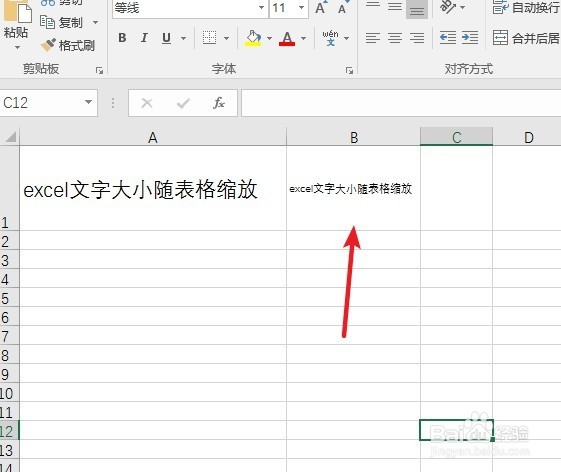This screenshot has height=472, width=561.
Task: Open phonetic guide dropdown arrow
Action: click(346, 38)
